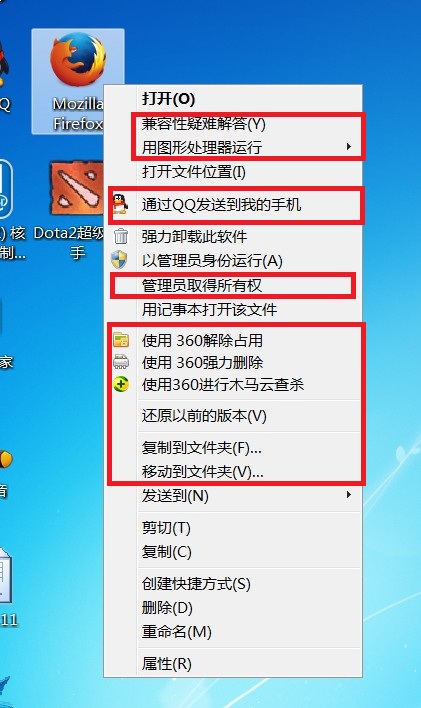Click the 360 unlock folder icon
This screenshot has width=421, height=708.
point(121,340)
